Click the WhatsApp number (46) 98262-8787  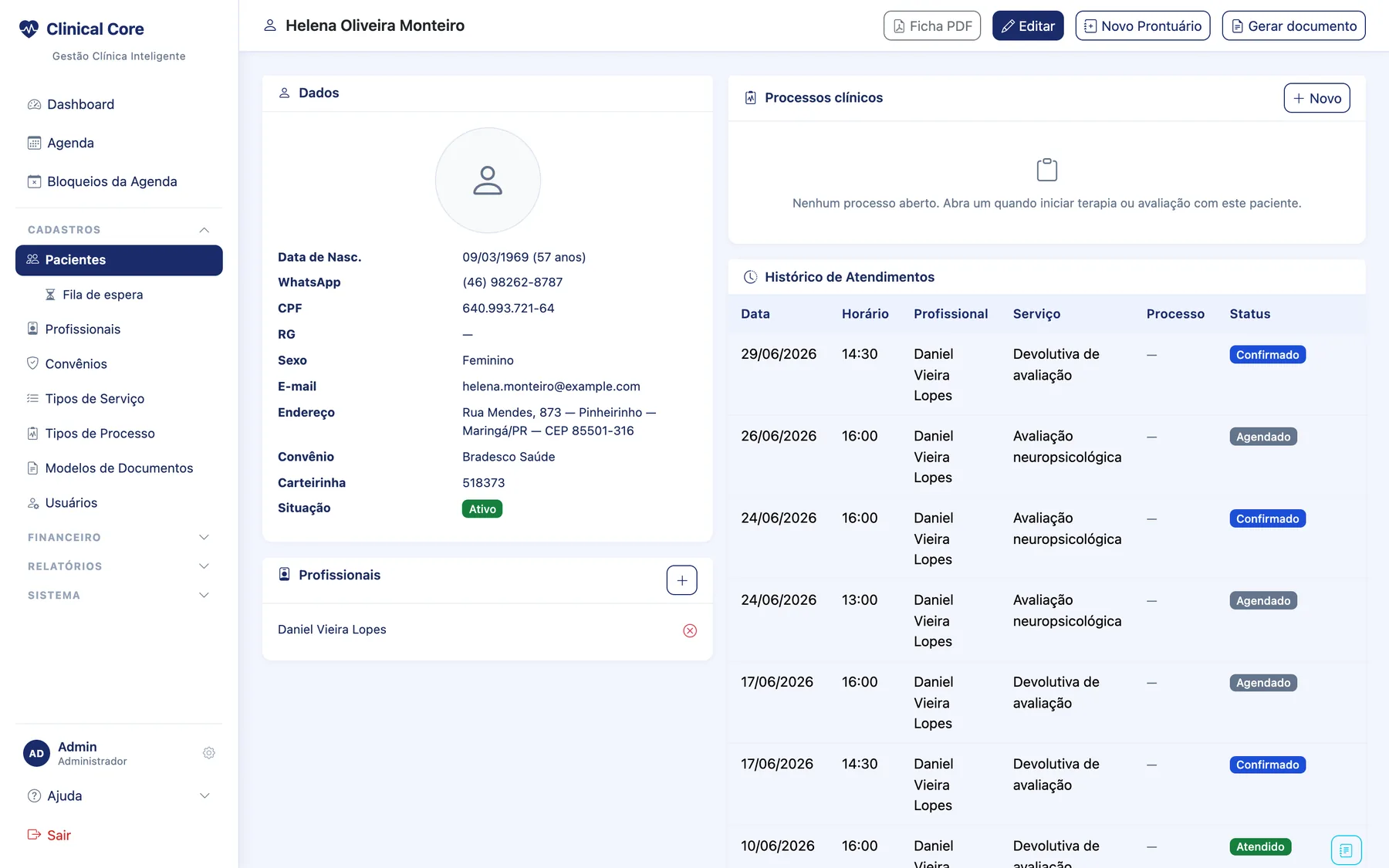point(512,282)
